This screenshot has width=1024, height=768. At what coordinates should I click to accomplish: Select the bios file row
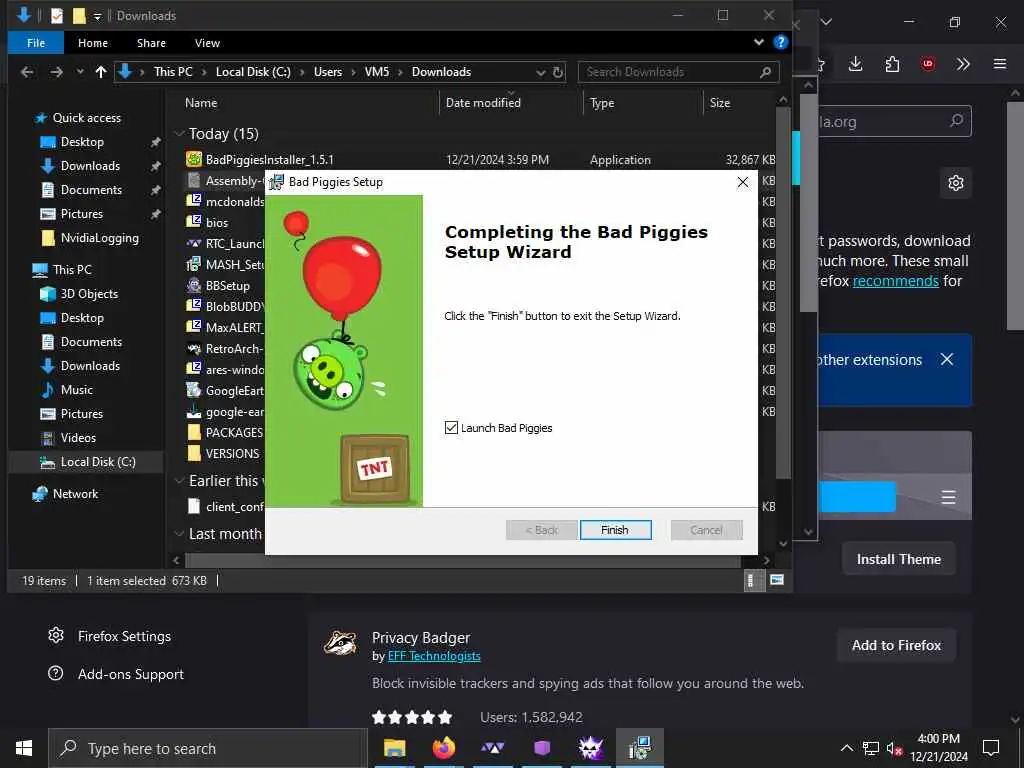(x=217, y=223)
